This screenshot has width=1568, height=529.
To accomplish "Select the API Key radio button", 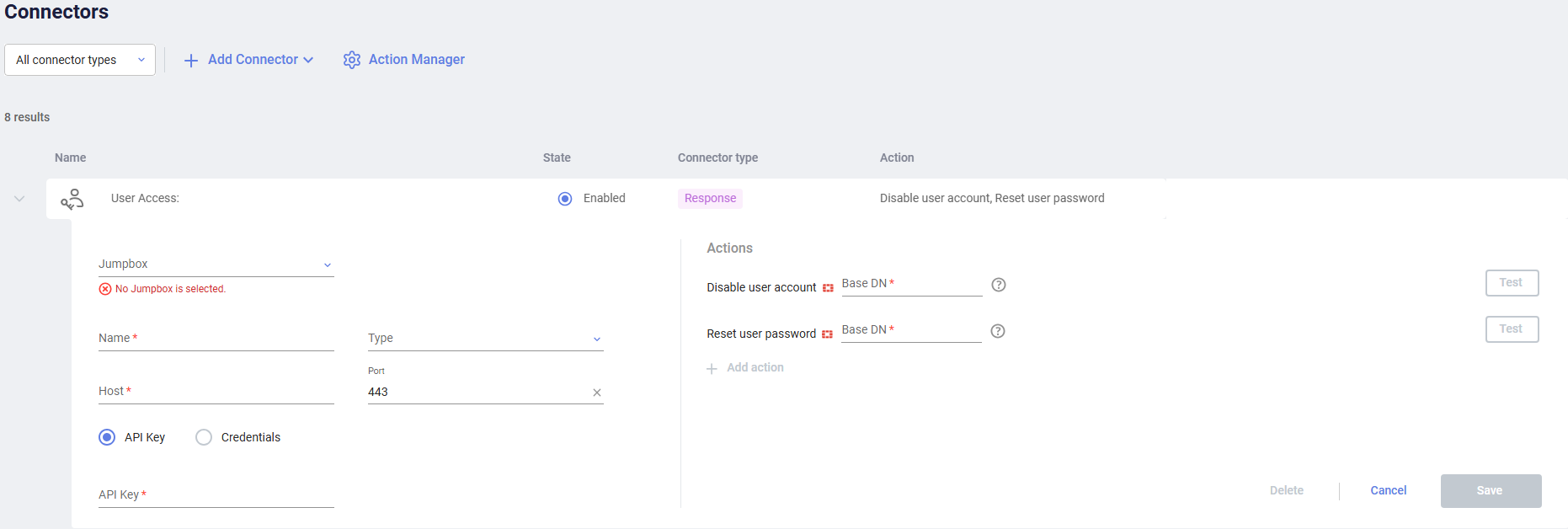I will 107,437.
